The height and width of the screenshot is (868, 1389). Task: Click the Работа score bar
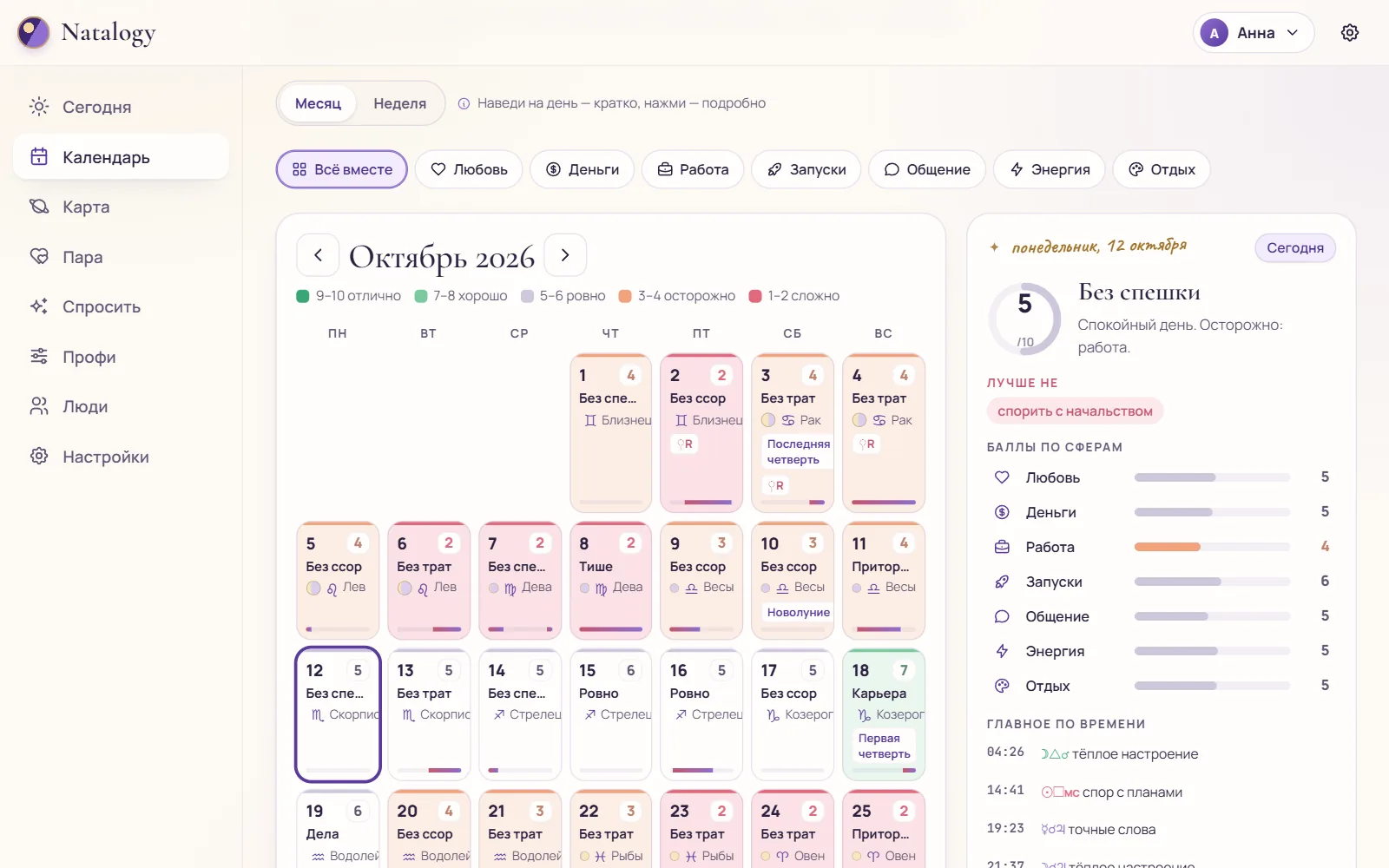click(x=1212, y=547)
